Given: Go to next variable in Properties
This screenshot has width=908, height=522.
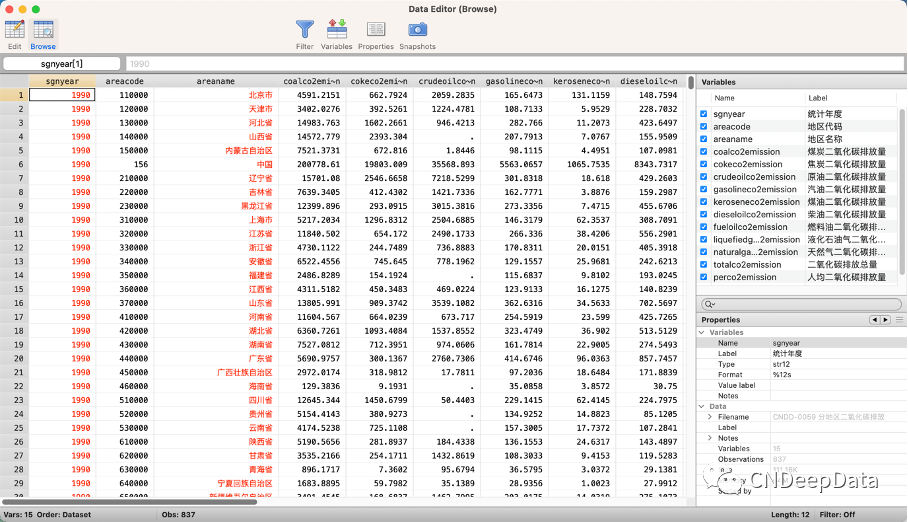Looking at the screenshot, I should tap(885, 320).
